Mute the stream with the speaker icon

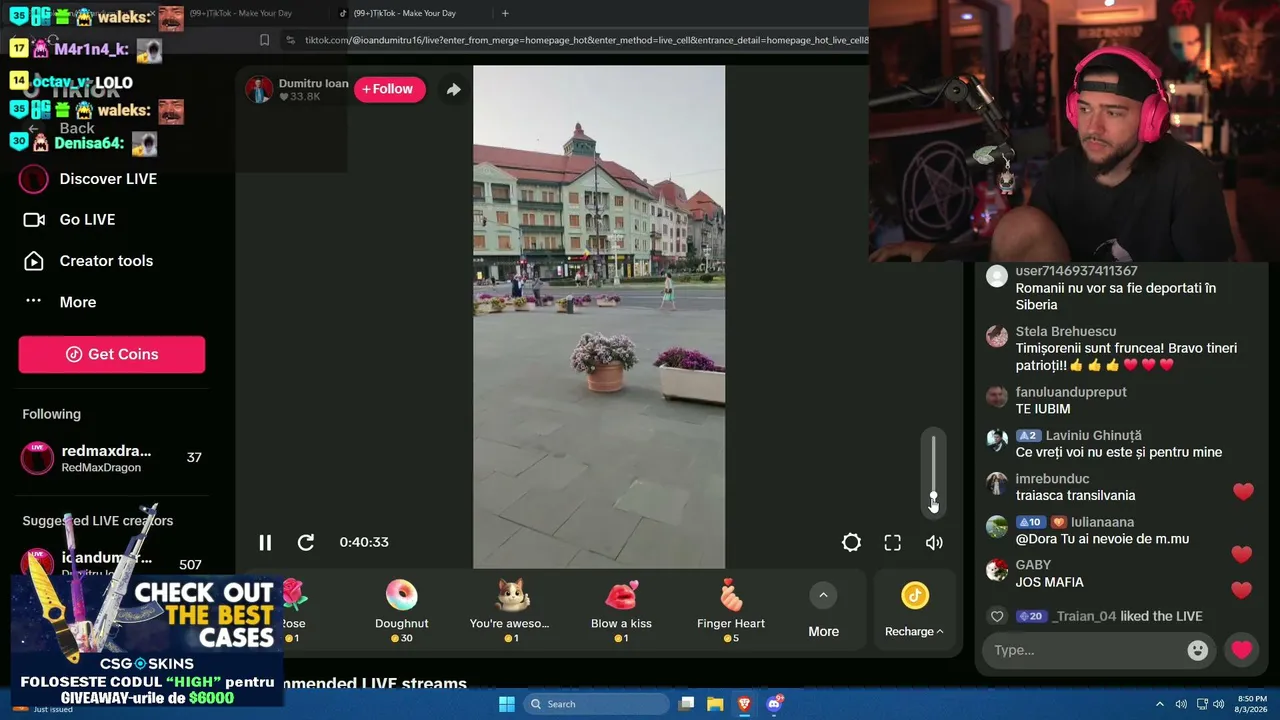point(934,542)
